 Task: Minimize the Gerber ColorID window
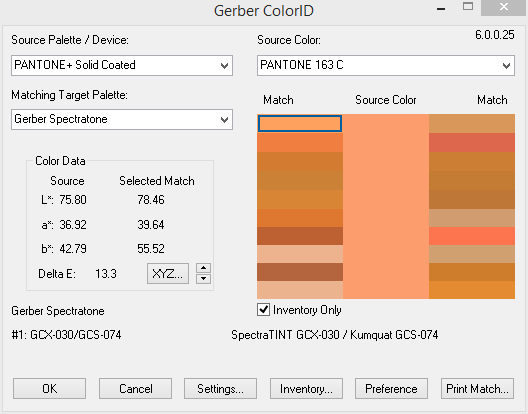[441, 8]
